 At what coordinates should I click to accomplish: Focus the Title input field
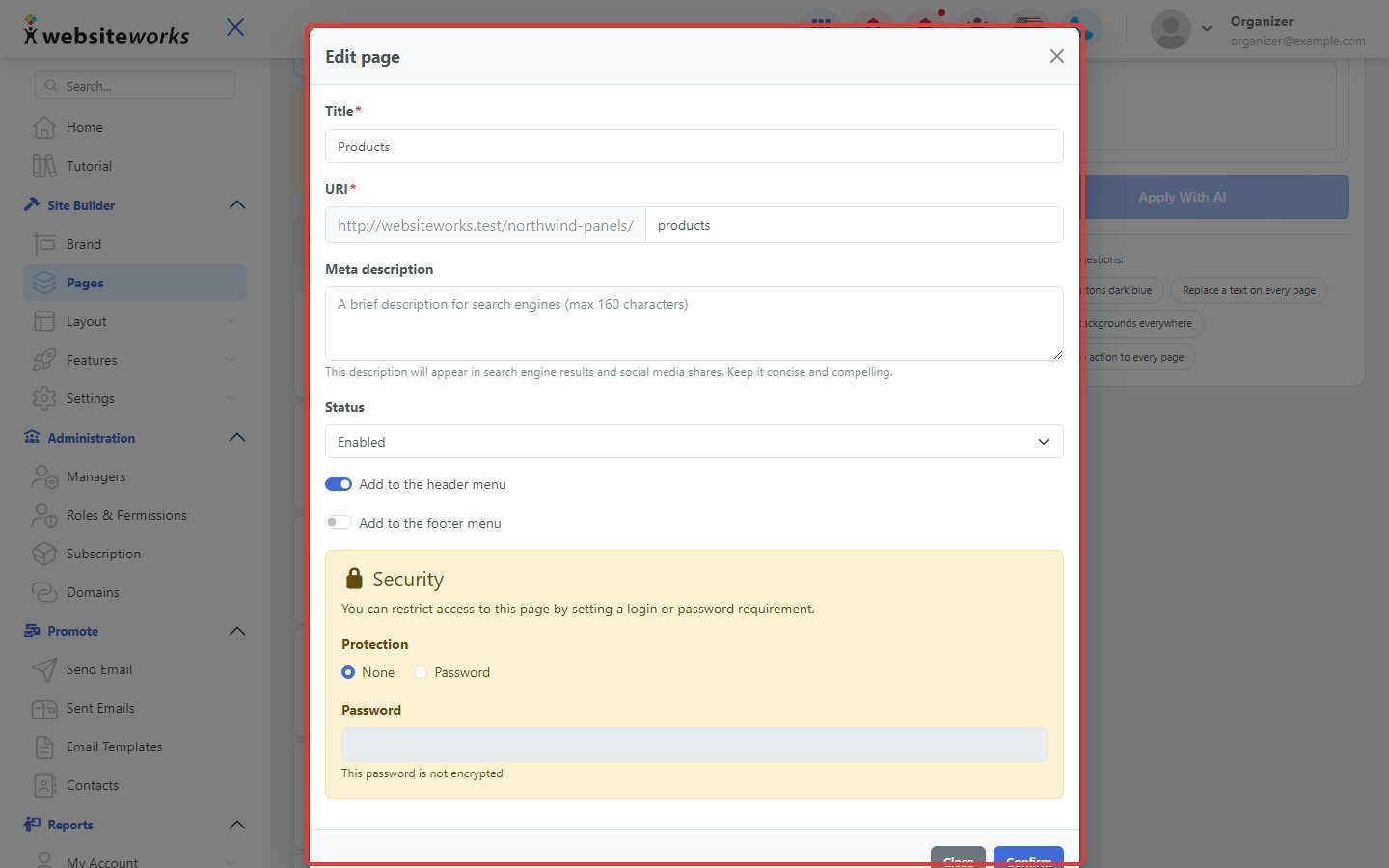(694, 147)
